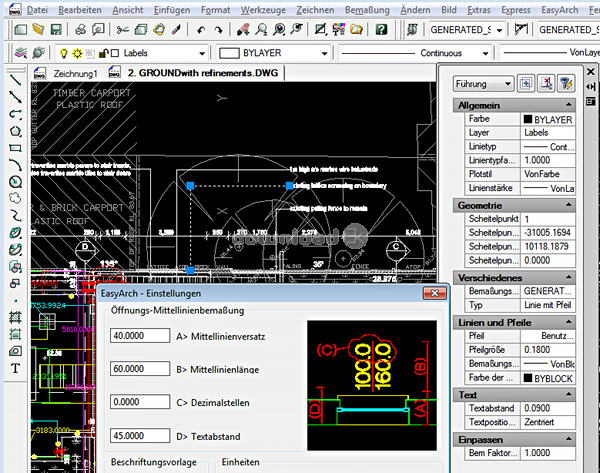Open the EasyArch menu
The image size is (600, 473).
[559, 10]
